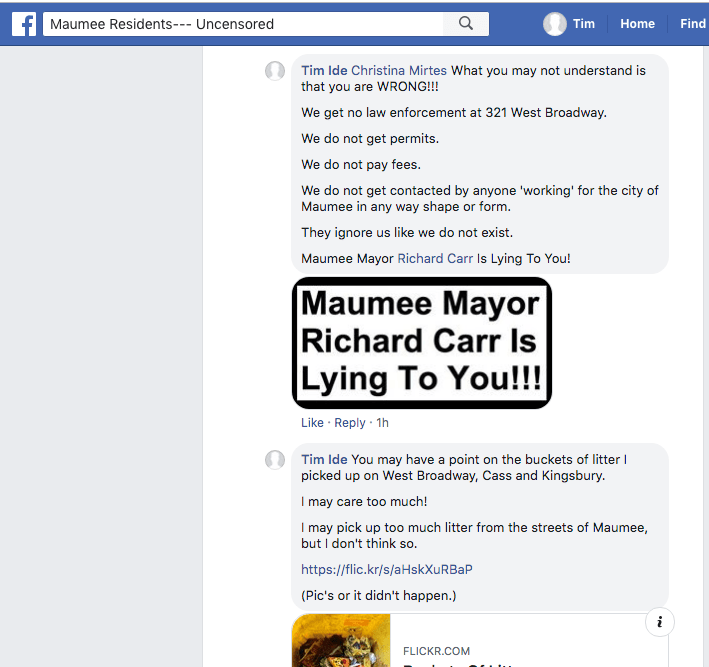Open the Maumee Mayor Lying image
This screenshot has width=709, height=667.
pos(421,343)
